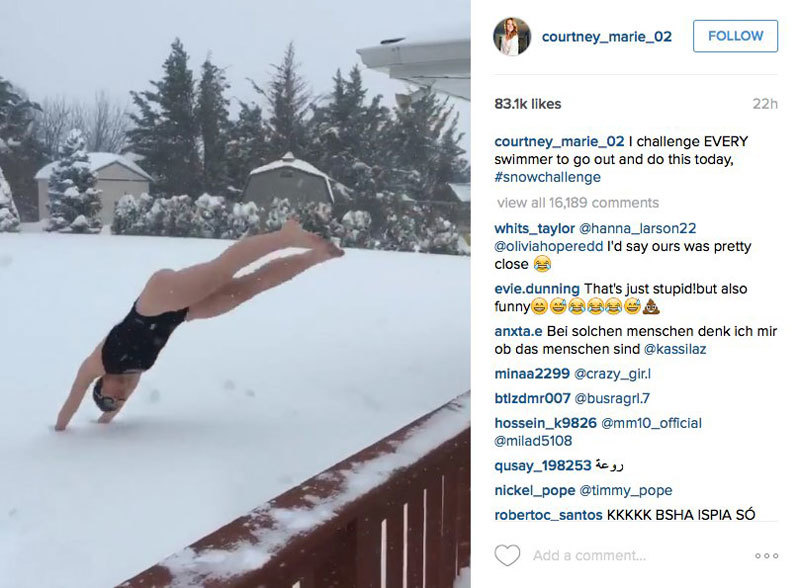Viewport: 800px width, 588px height.
Task: Visit the @mm10_official mention
Action: (652, 423)
